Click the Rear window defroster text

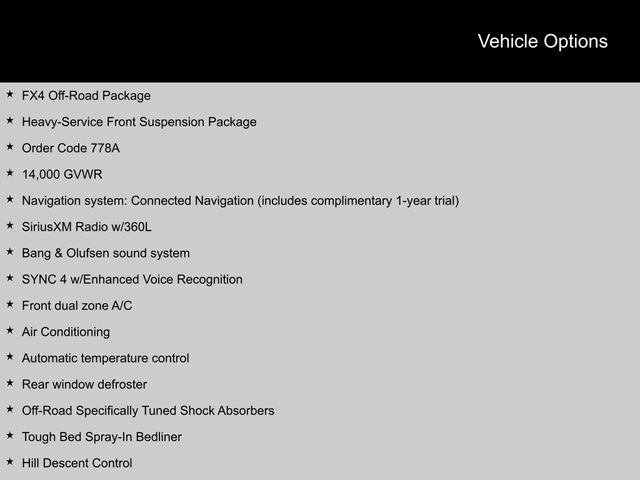tap(84, 384)
